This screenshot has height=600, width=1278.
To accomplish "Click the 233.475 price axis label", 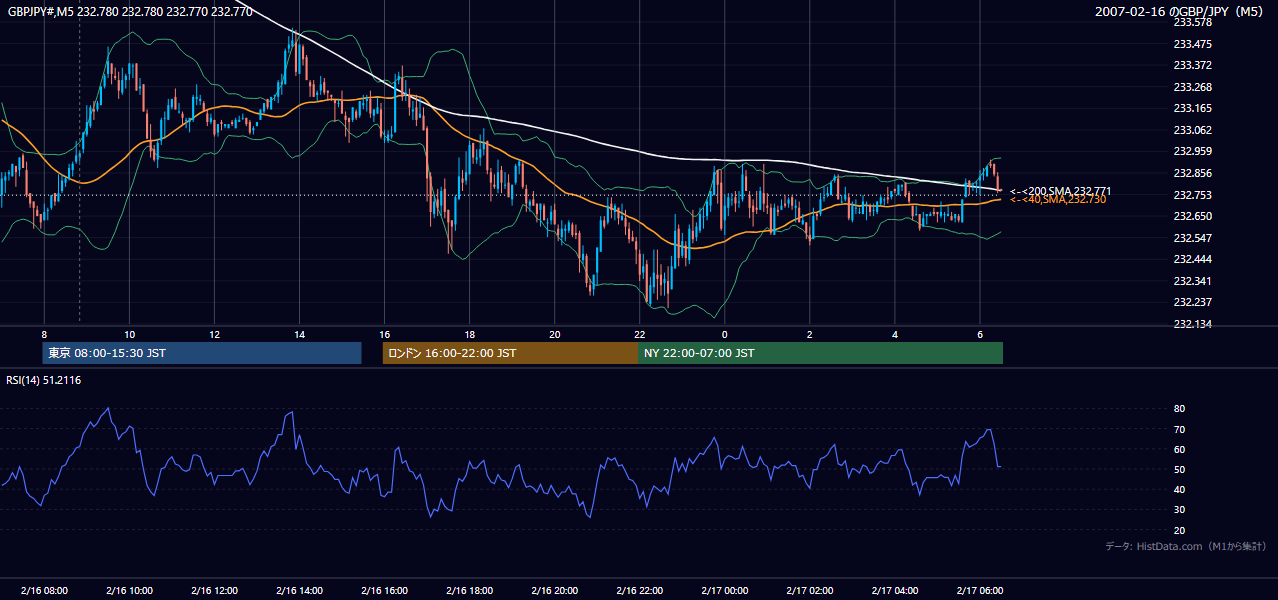I will 1192,44.
